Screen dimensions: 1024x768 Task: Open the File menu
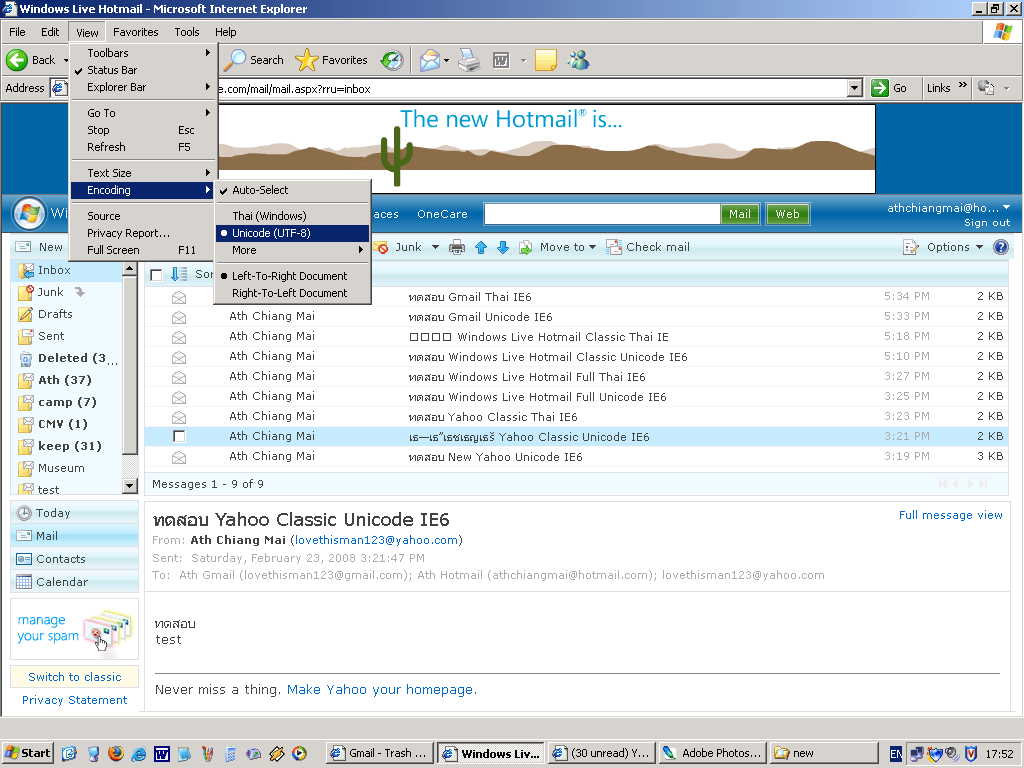click(17, 32)
